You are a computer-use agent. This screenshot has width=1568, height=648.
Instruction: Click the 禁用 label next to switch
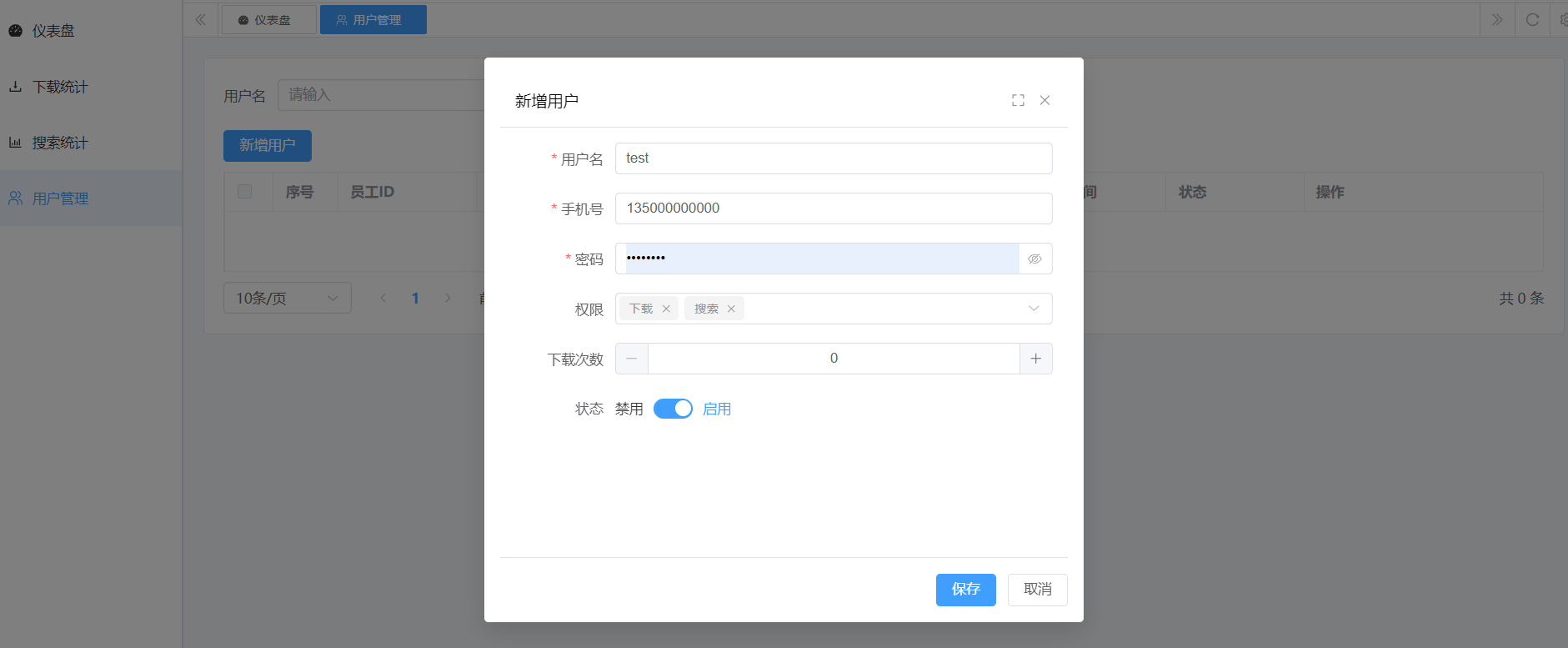point(629,409)
